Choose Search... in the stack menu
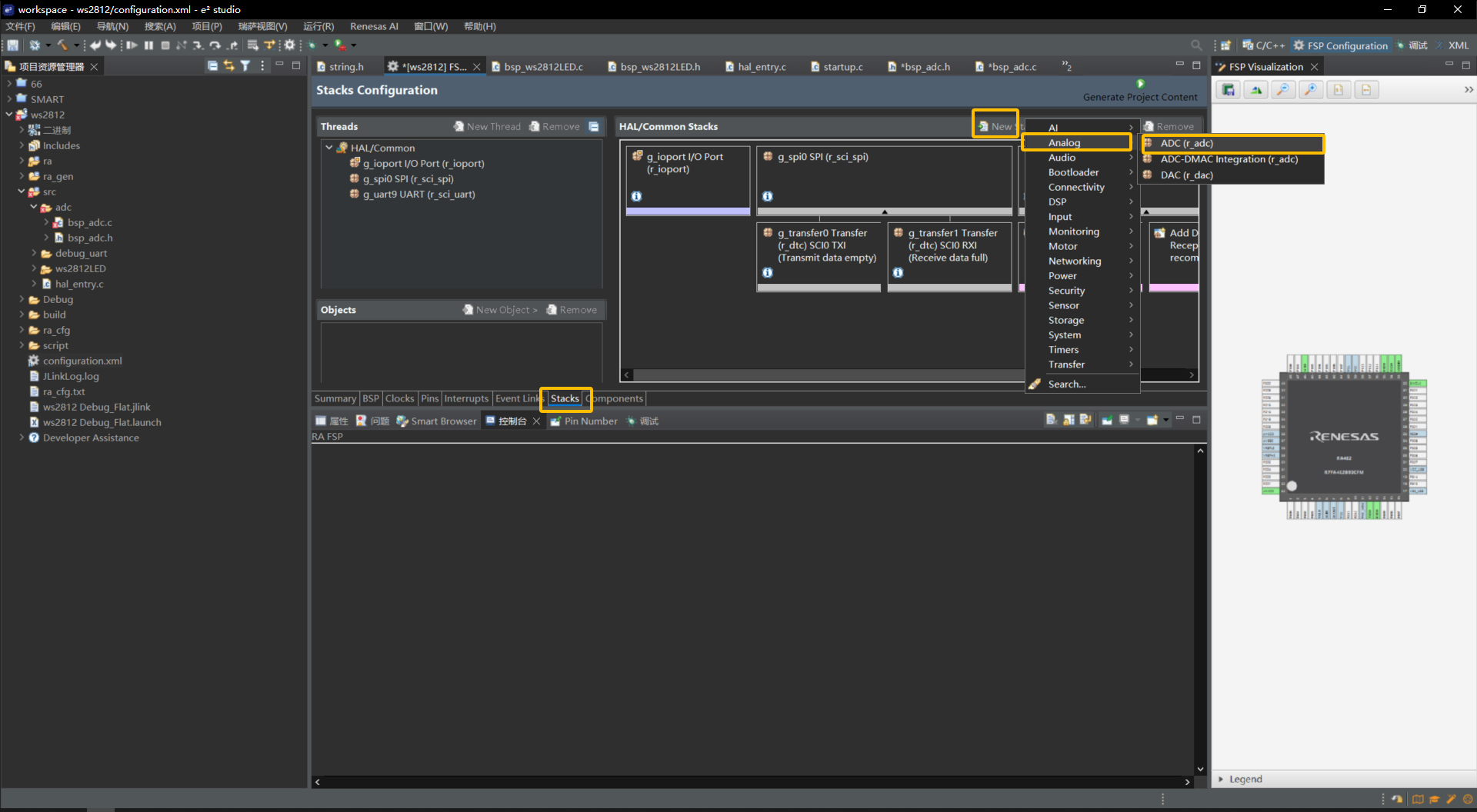Viewport: 1477px width, 812px height. pyautogui.click(x=1082, y=384)
